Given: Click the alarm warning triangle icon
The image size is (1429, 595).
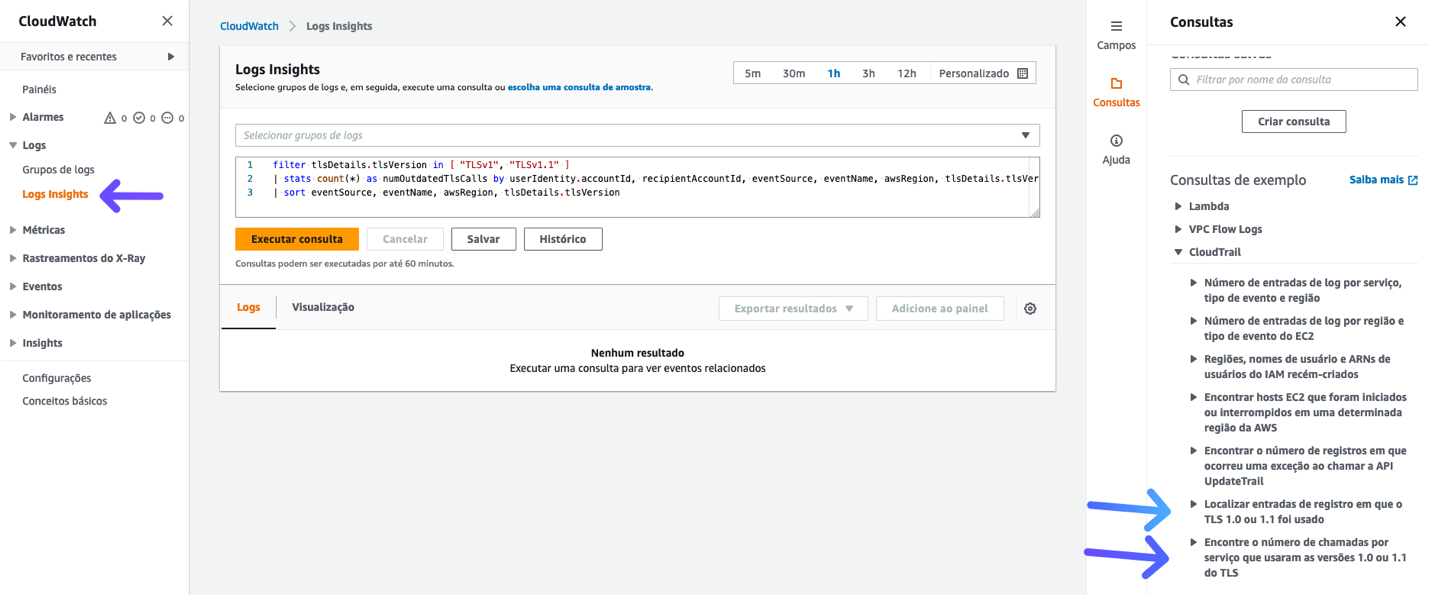Looking at the screenshot, I should (x=110, y=118).
